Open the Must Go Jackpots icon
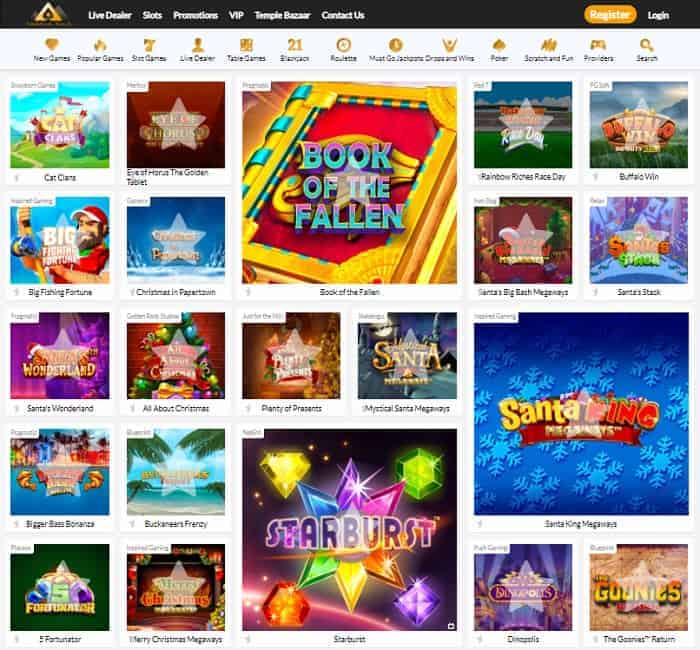Viewport: 700px width, 650px height. pyautogui.click(x=396, y=45)
